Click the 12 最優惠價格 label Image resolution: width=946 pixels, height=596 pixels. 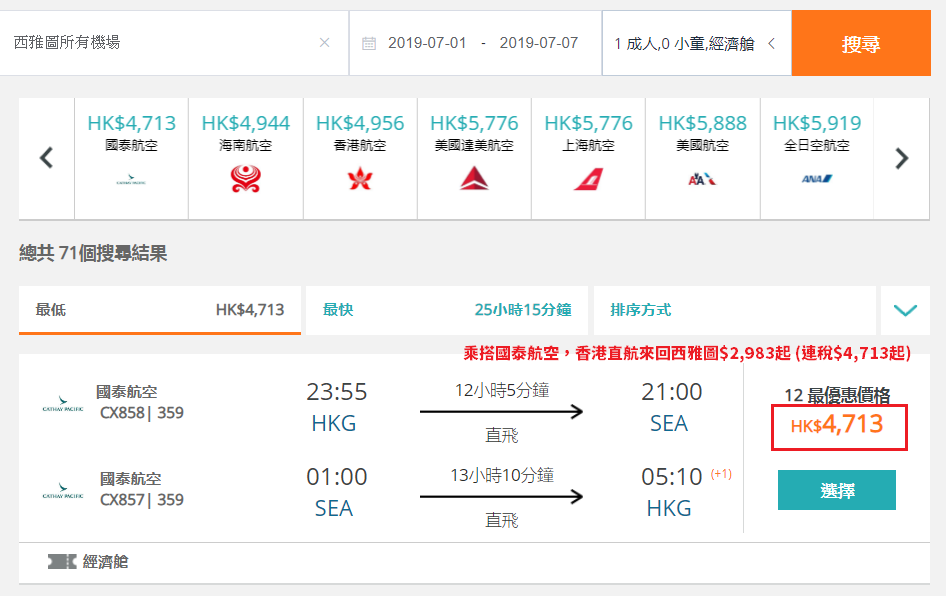[x=837, y=395]
